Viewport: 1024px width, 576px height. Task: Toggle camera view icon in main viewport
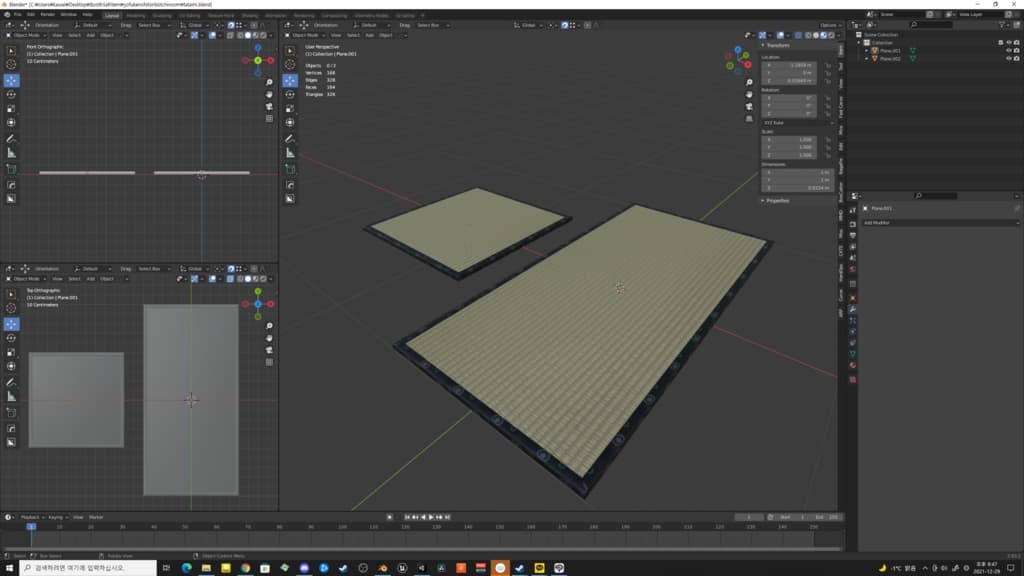(x=748, y=107)
